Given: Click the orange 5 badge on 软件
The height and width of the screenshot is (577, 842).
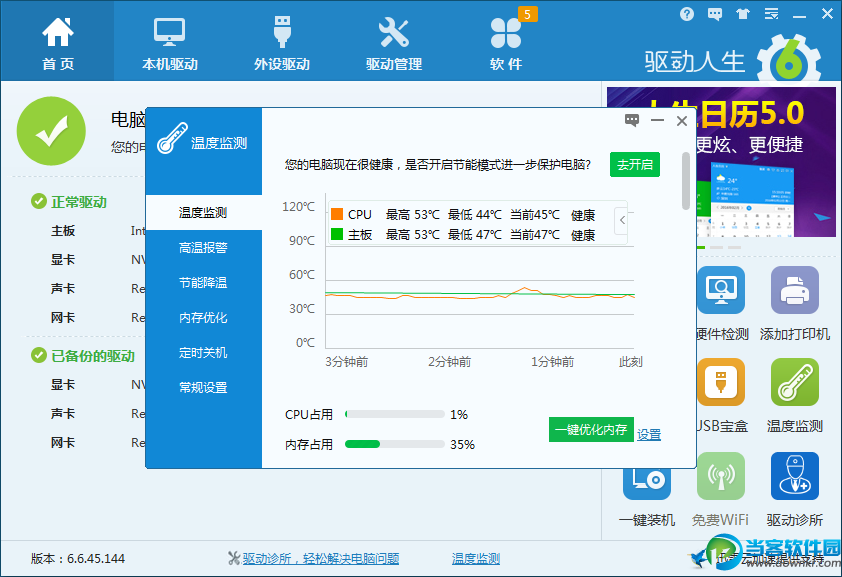Looking at the screenshot, I should [x=527, y=14].
